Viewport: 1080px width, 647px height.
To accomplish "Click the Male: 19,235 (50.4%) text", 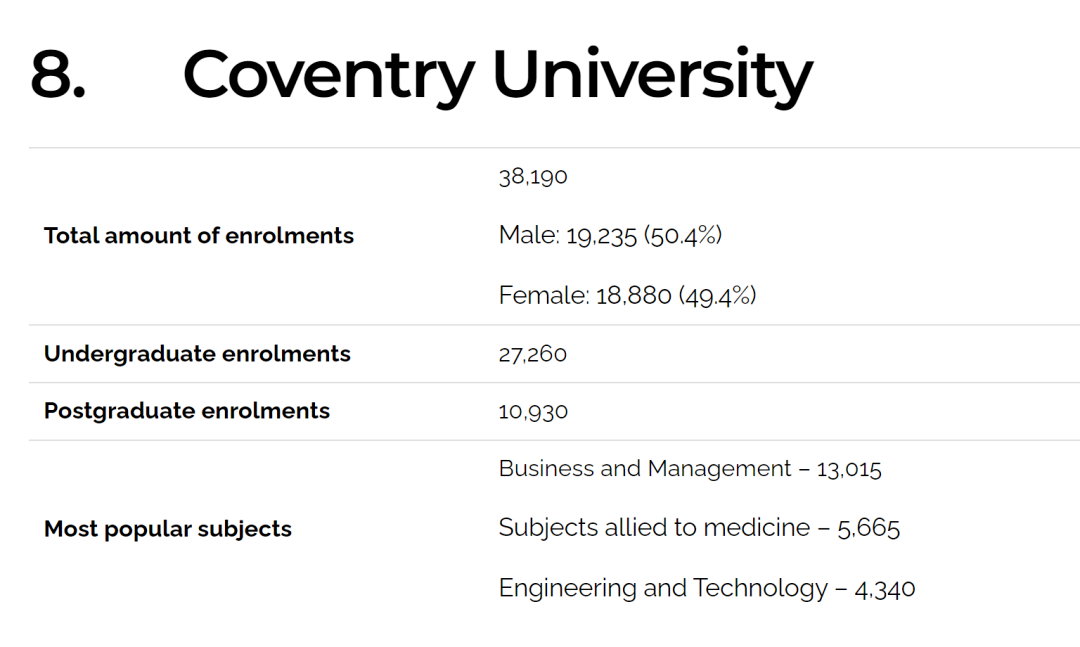I will [610, 236].
